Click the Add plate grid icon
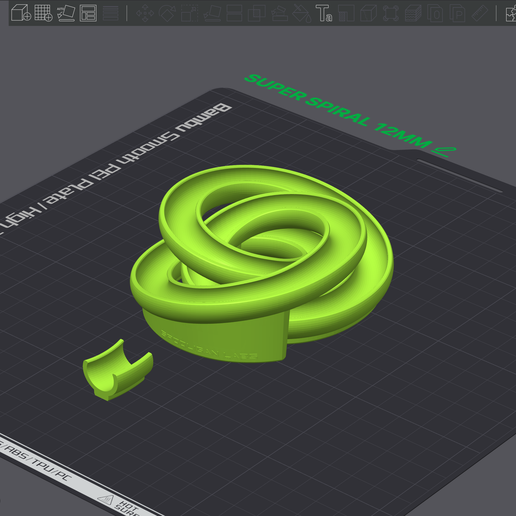This screenshot has width=516, height=516. coord(43,13)
